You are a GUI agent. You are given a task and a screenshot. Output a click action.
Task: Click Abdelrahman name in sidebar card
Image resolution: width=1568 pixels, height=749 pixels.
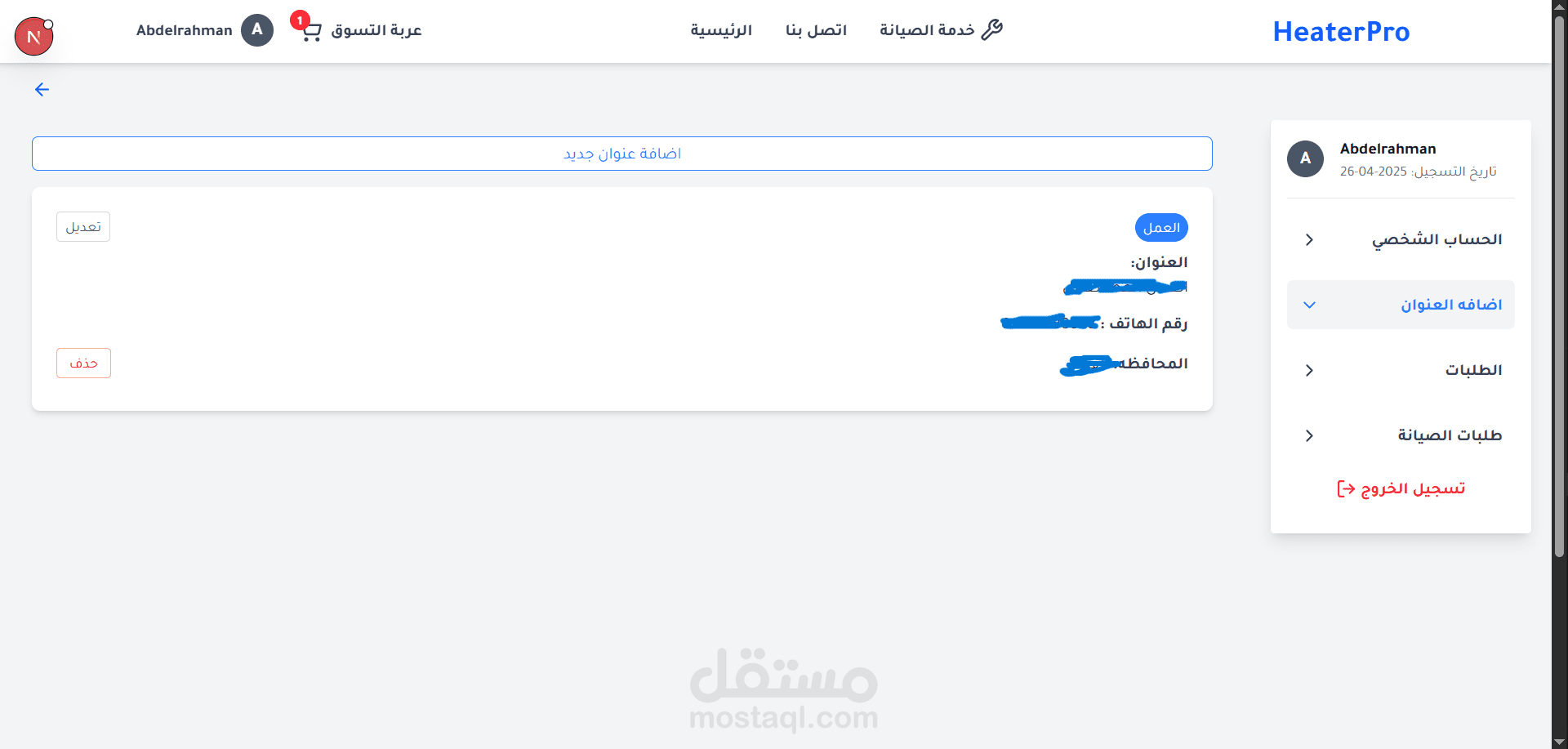(x=1388, y=149)
